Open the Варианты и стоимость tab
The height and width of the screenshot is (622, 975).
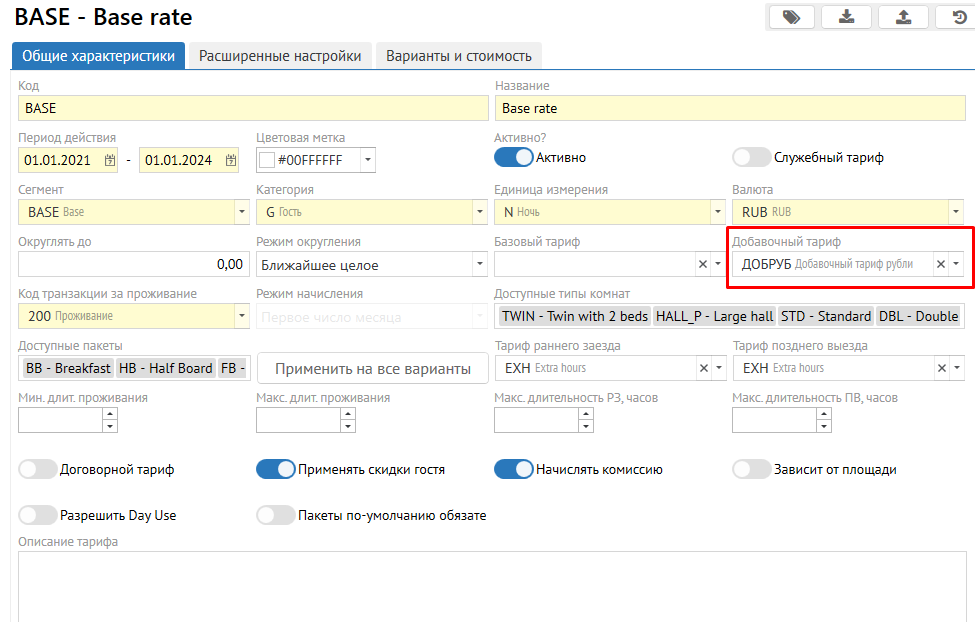[459, 56]
